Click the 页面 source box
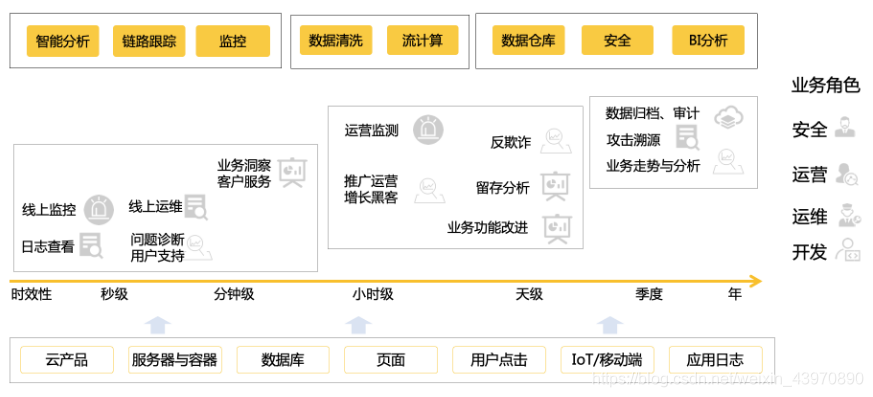 (x=391, y=360)
